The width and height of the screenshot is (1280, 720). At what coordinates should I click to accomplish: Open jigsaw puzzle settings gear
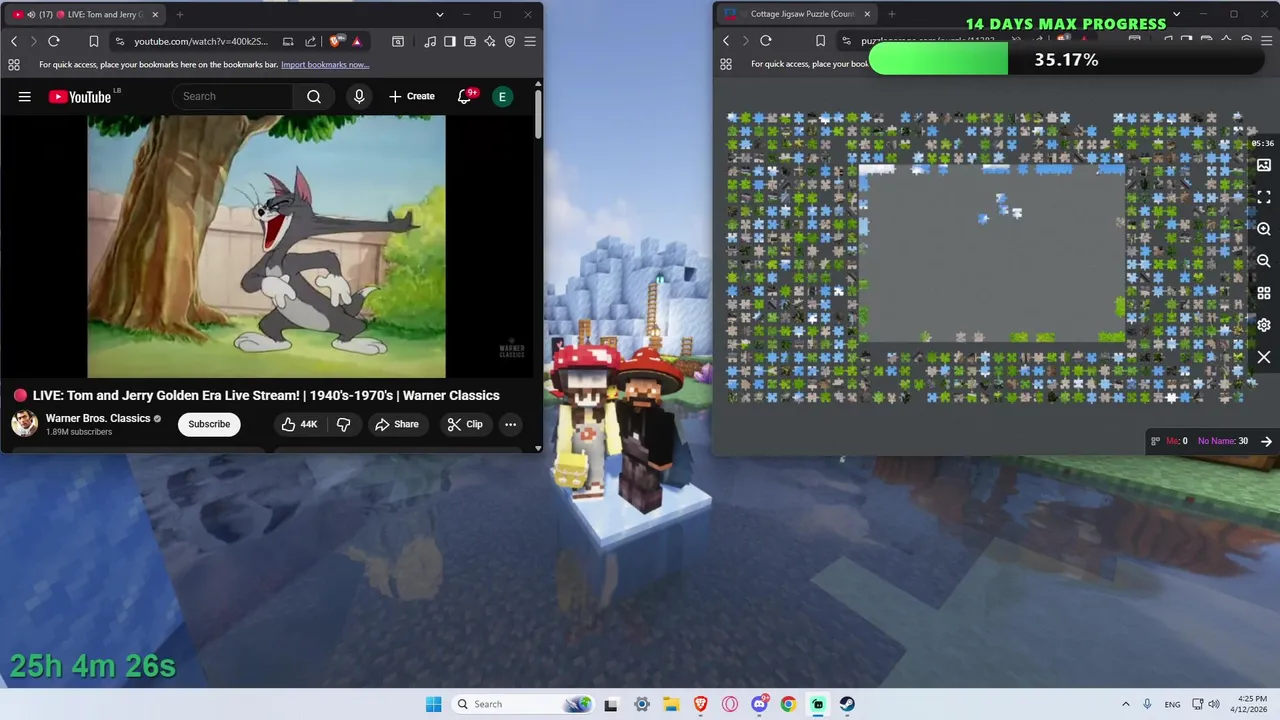pos(1264,325)
